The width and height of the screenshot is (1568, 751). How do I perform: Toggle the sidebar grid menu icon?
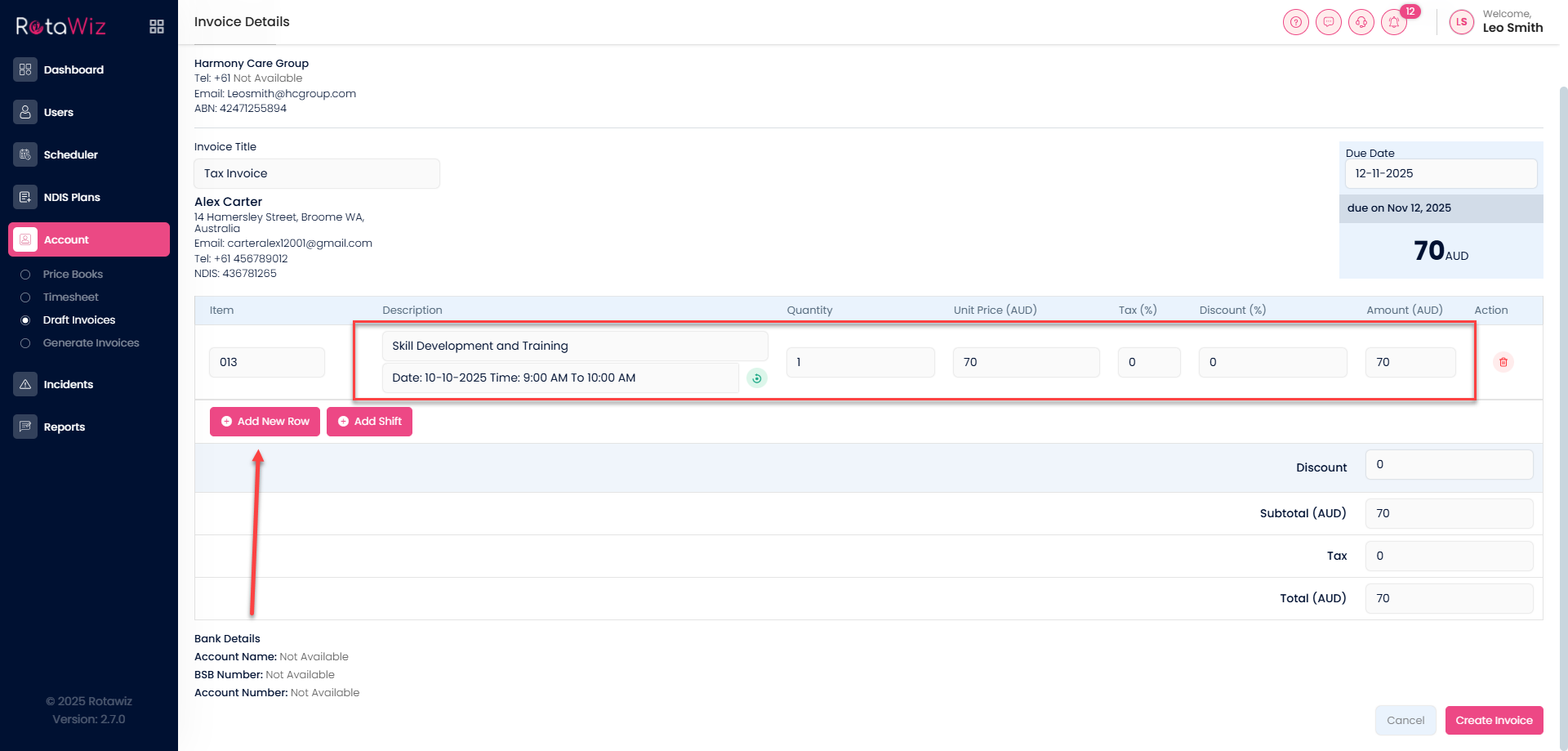tap(157, 27)
